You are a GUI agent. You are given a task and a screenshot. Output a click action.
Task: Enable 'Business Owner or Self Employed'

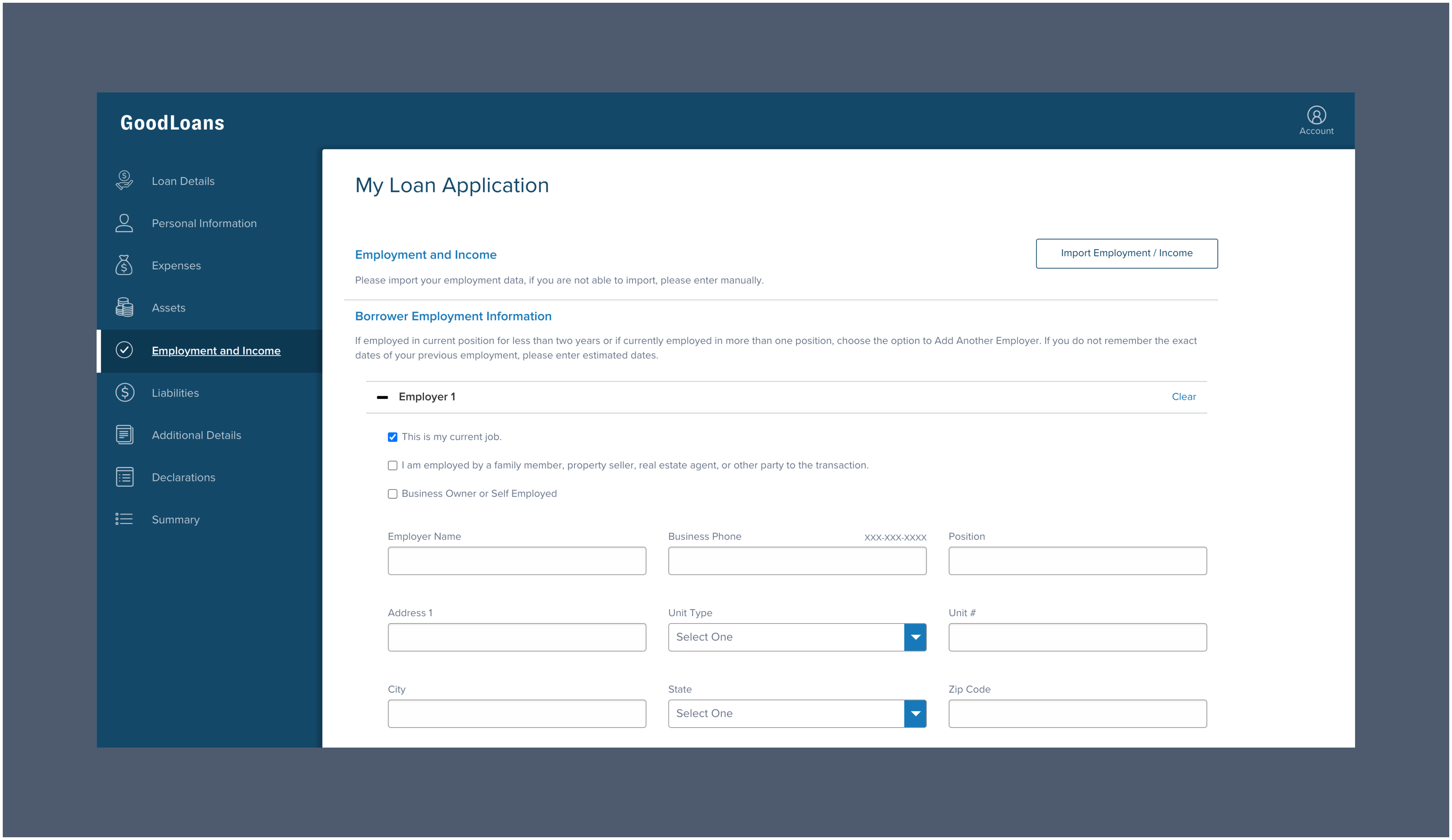393,493
